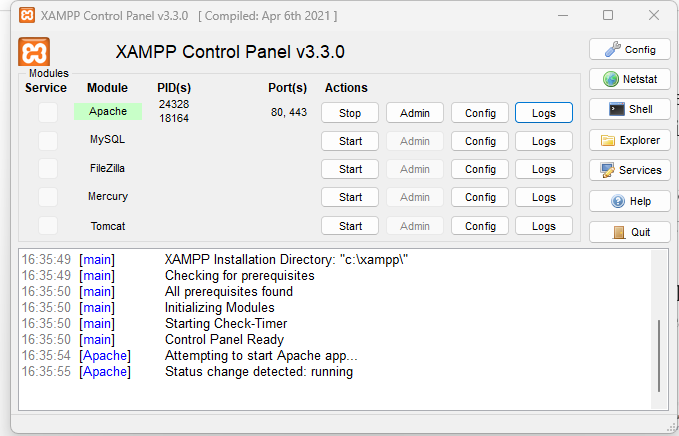679x436 pixels.
Task: Toggle the Tomcat service checkbox
Action: 48,225
